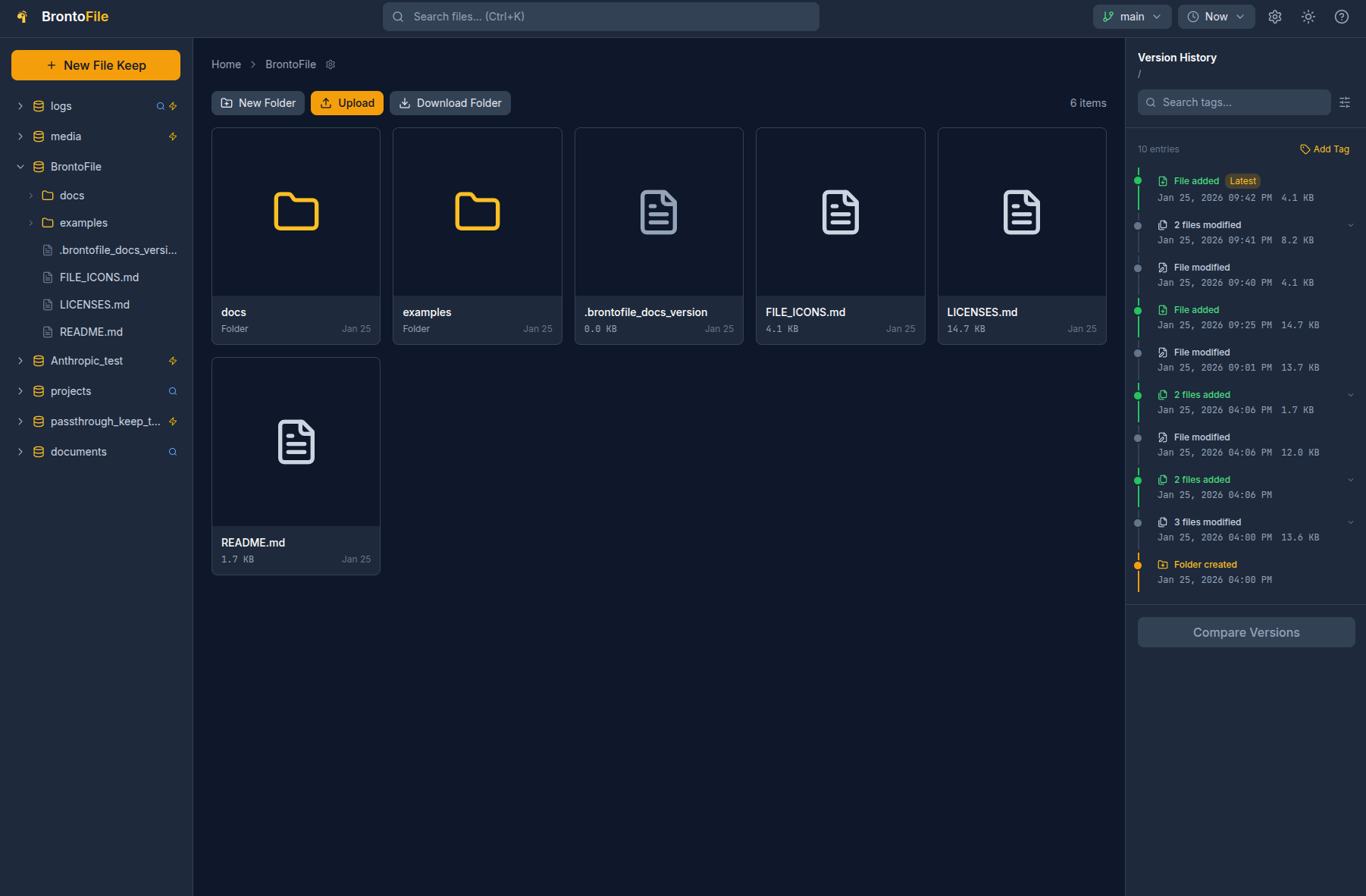The image size is (1366, 896).
Task: Open the Now time selector dropdown
Action: point(1215,16)
